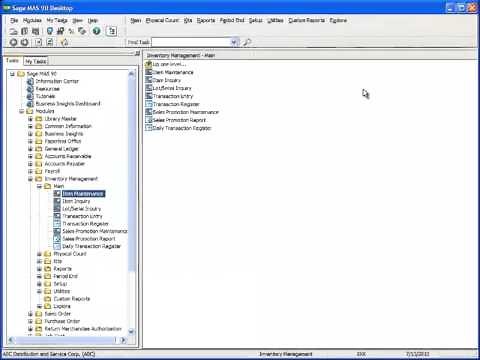Click Sales Promotion Report icon in tree
480x360 pixels.
[x=57, y=239]
